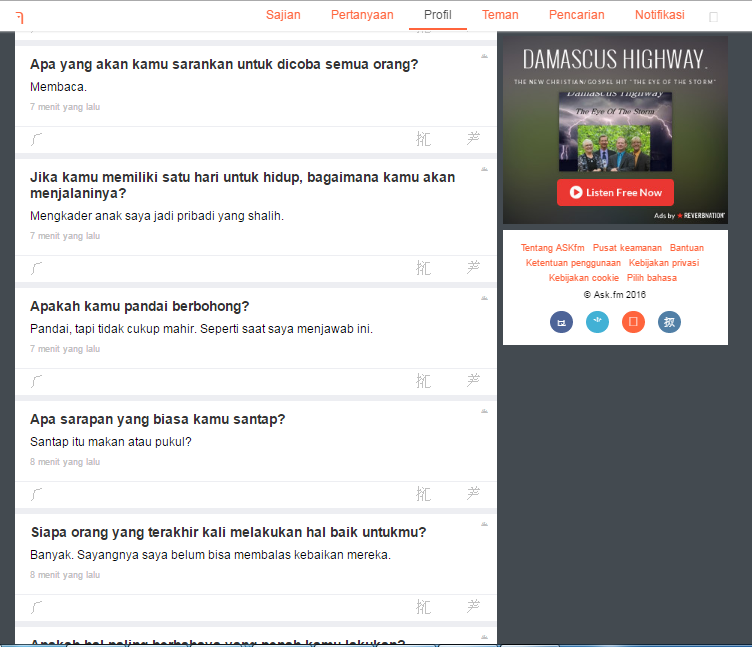Open the Pencarian tab

click(x=576, y=15)
